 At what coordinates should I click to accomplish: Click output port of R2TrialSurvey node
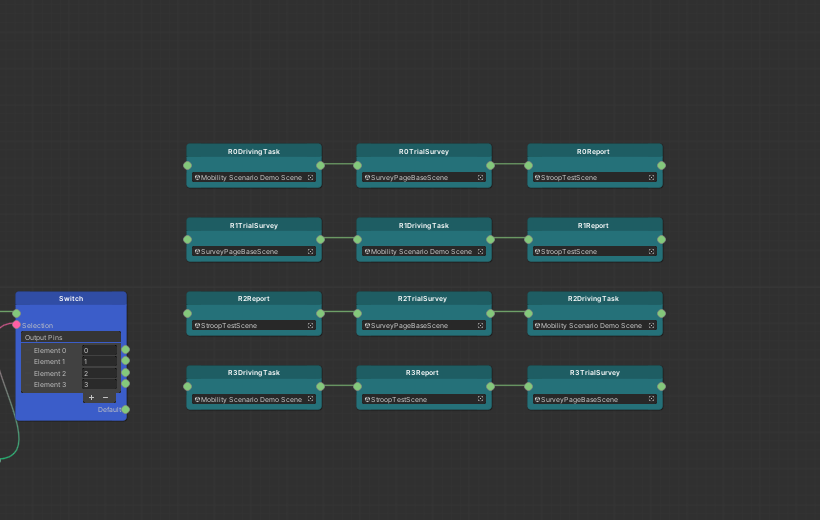coord(491,313)
